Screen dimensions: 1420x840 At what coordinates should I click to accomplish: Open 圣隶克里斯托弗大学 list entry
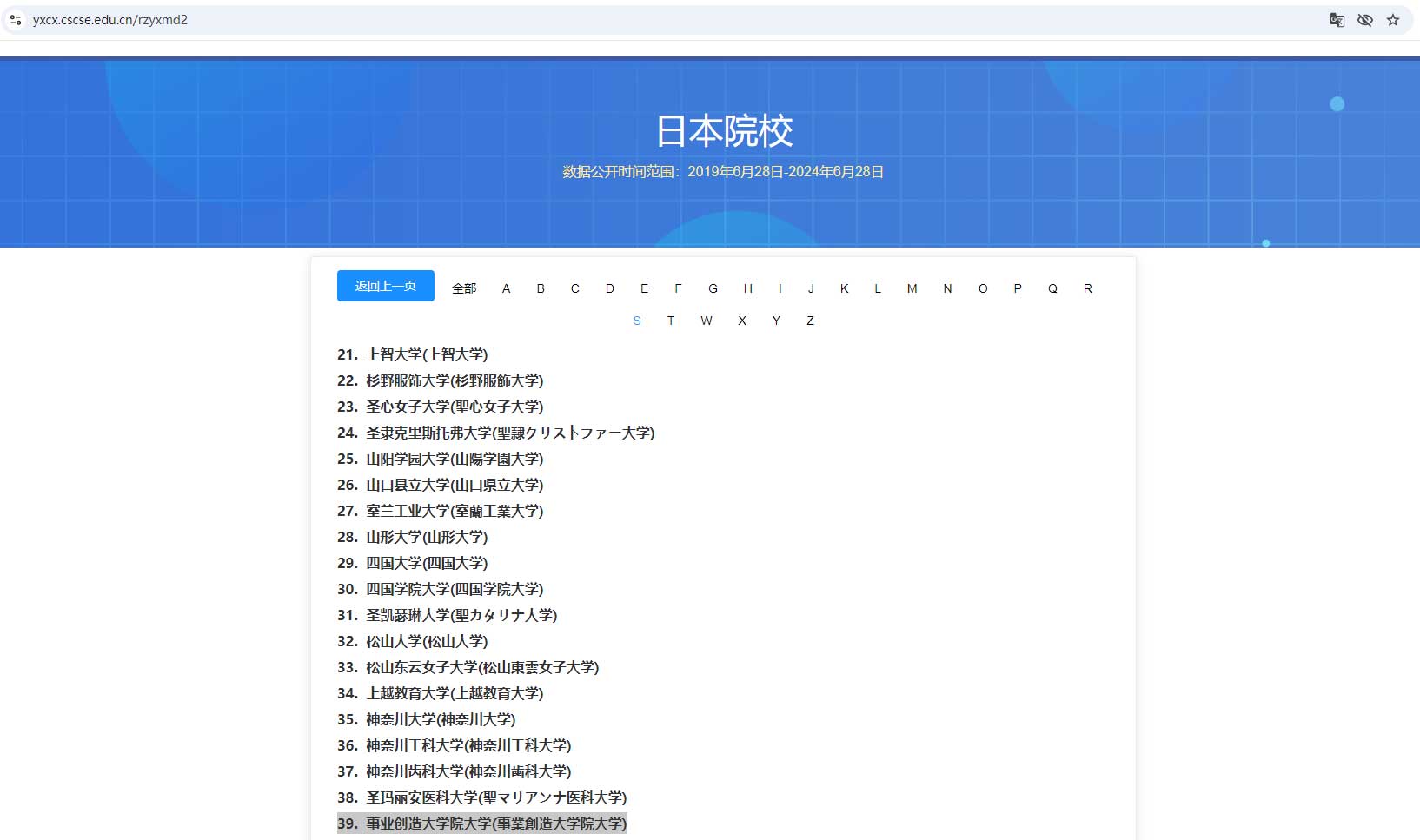509,433
